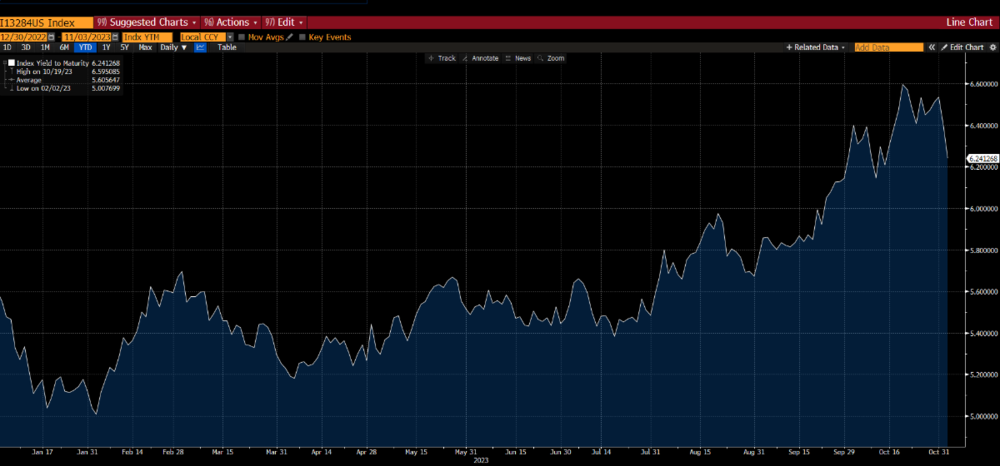Click the last value label 6.241268 on axis
This screenshot has width=1000, height=466.
(983, 157)
